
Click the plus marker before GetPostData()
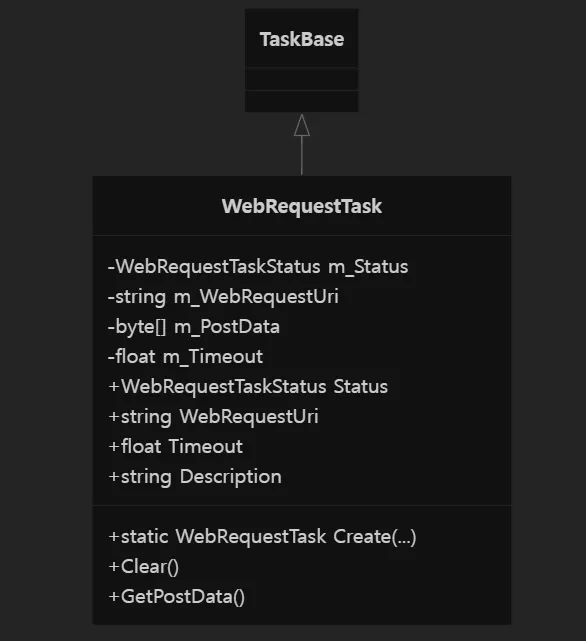point(114,597)
